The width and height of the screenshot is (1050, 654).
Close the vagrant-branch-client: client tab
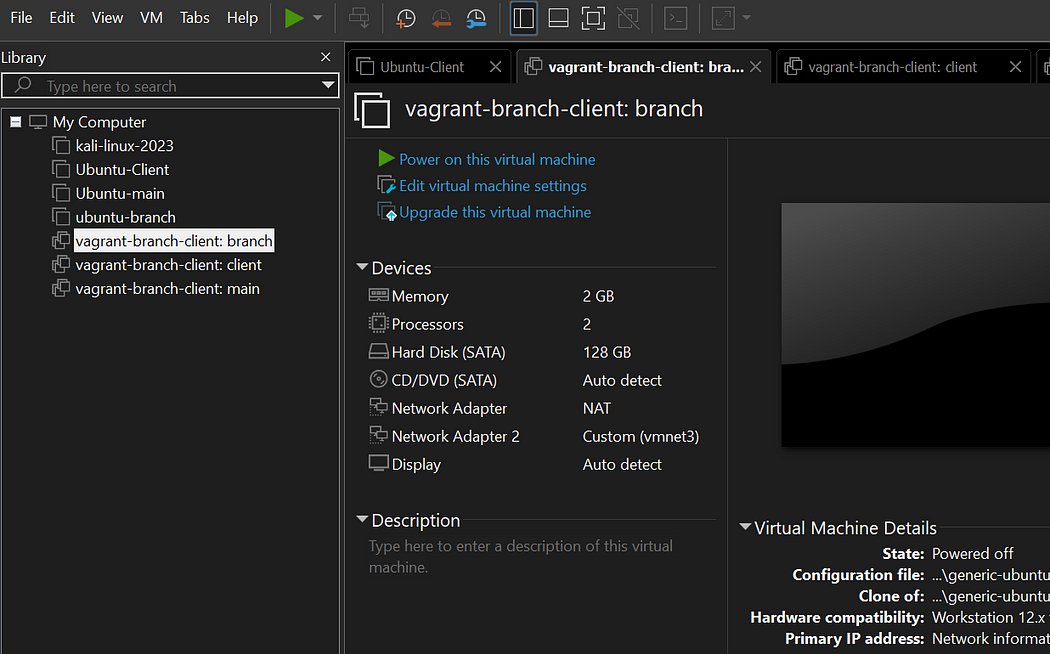(1016, 67)
